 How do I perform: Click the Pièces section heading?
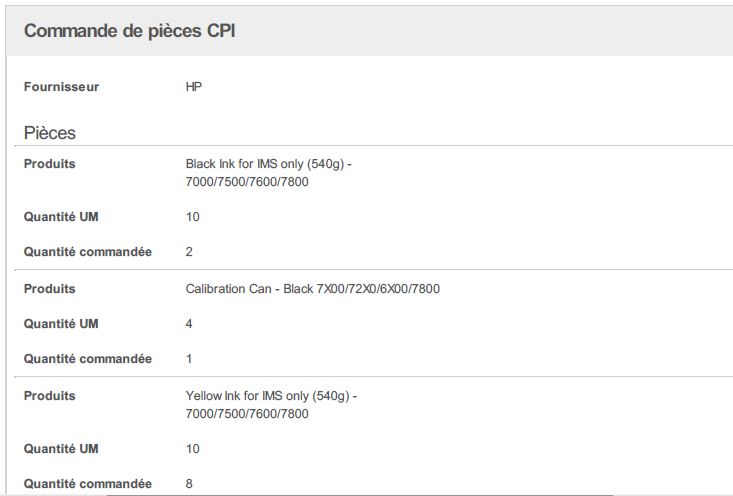coord(50,133)
